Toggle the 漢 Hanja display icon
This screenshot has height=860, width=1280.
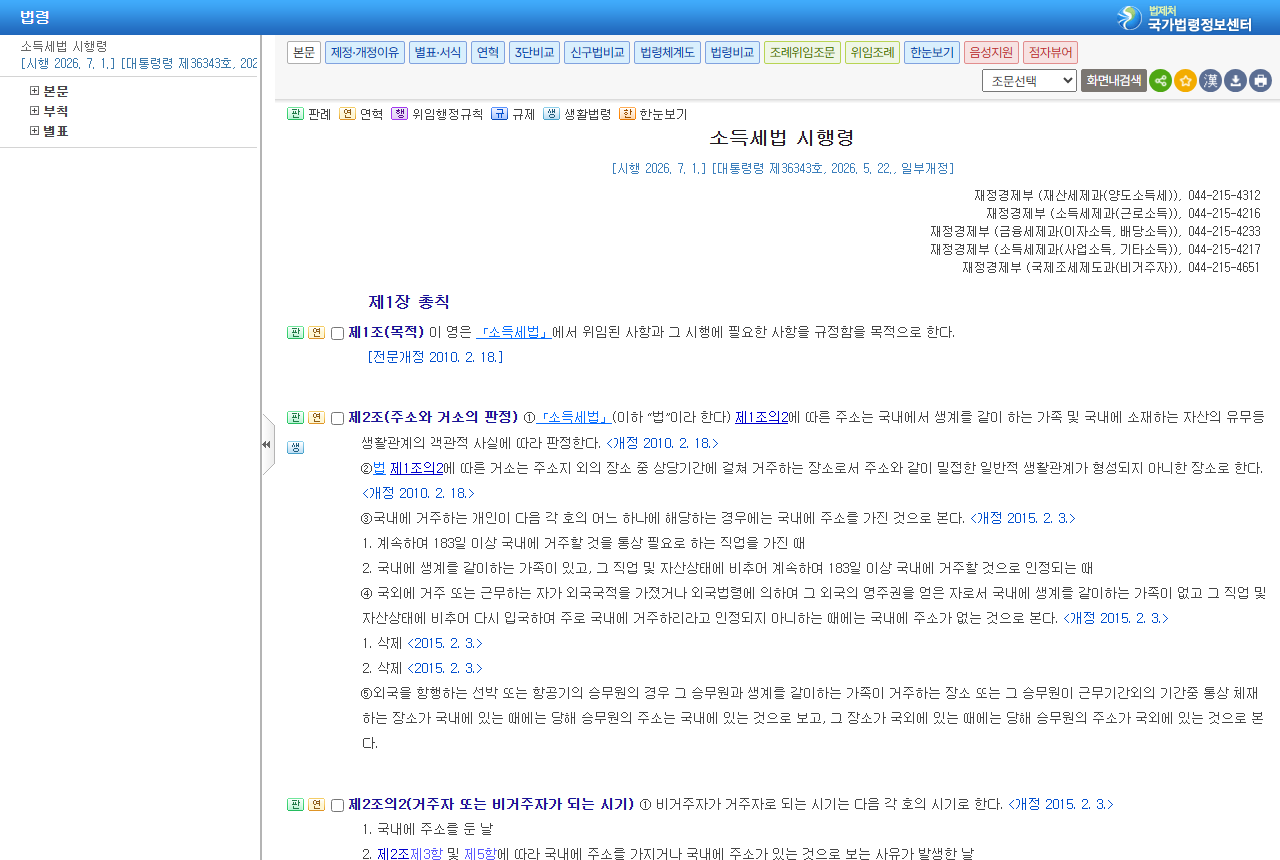(x=1210, y=81)
